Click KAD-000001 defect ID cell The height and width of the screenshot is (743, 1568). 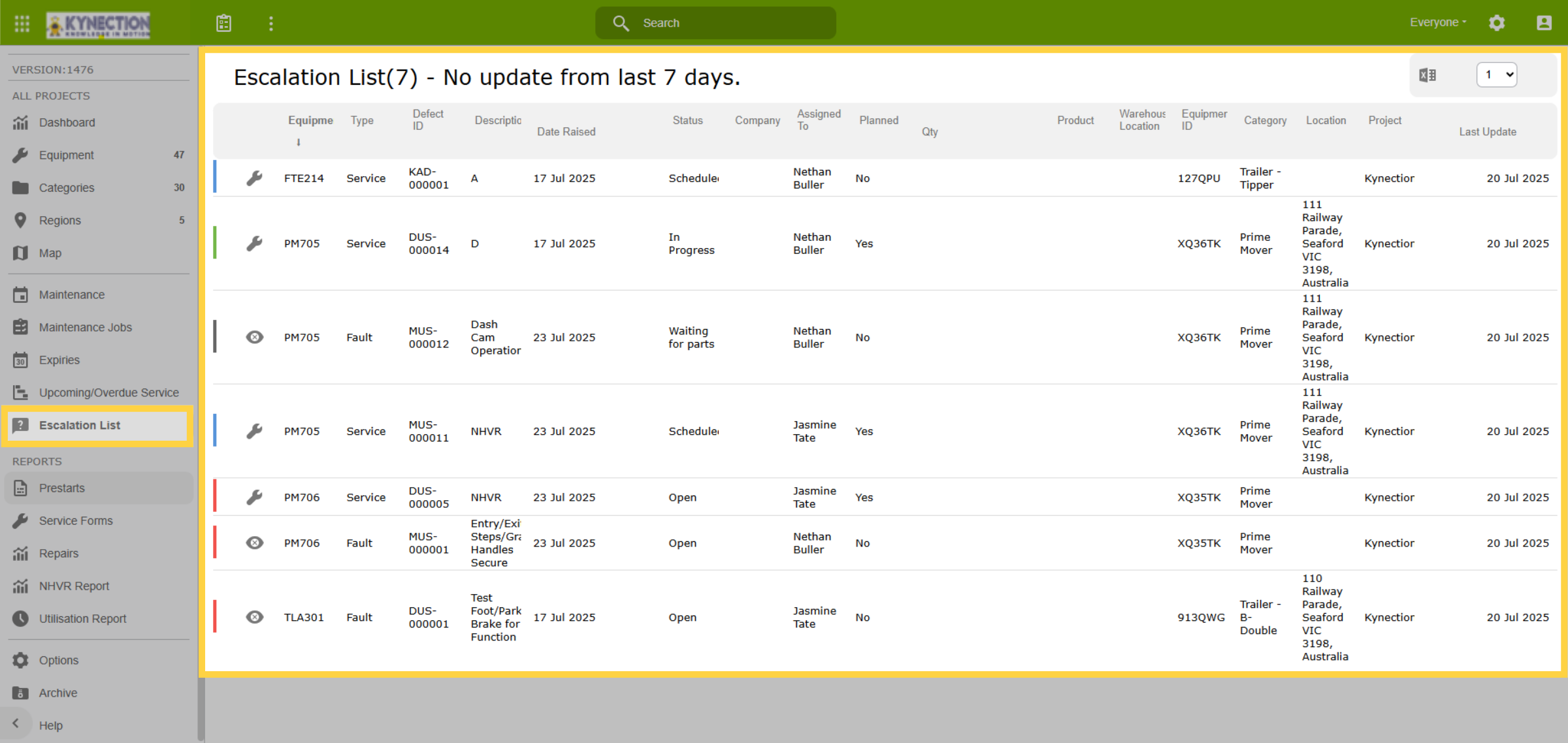[429, 178]
